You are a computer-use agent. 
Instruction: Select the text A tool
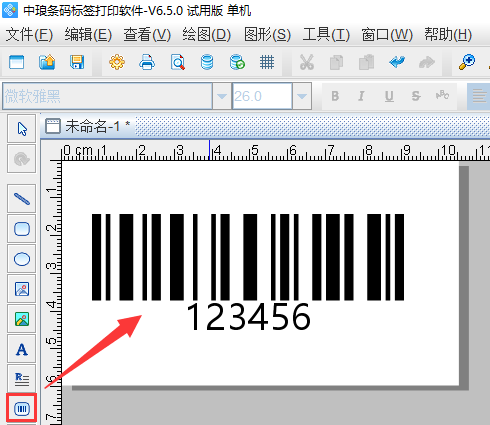[x=22, y=349]
